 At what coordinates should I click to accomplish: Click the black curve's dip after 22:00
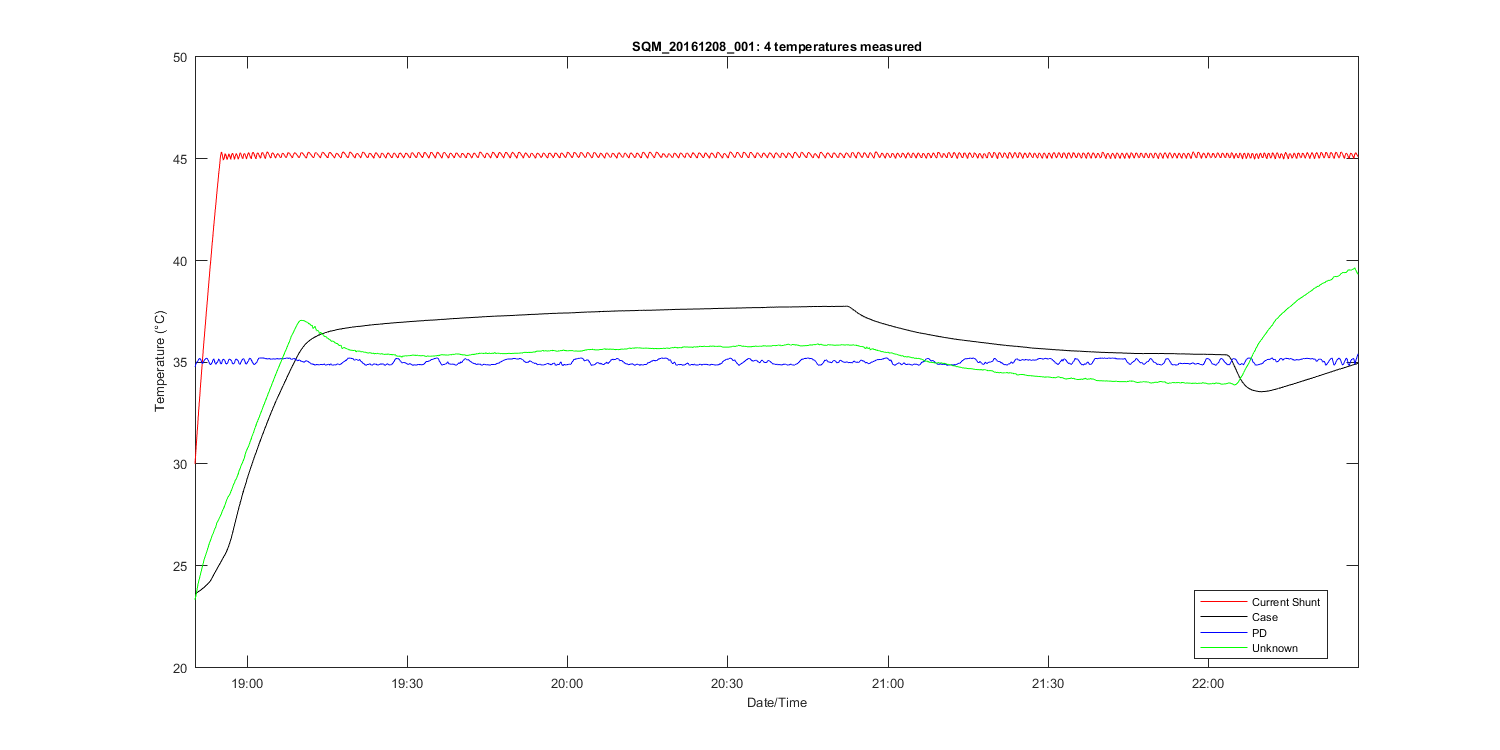tap(1262, 391)
